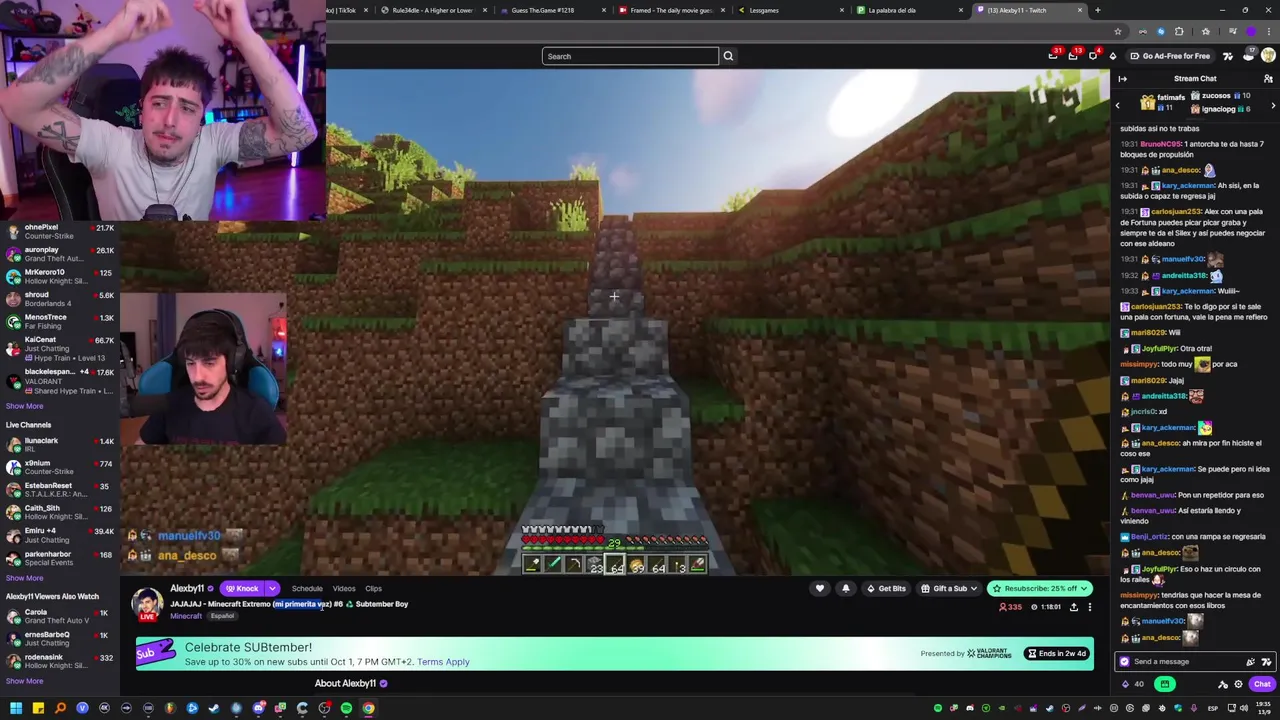Open the chat identity sword icon

1223,684
